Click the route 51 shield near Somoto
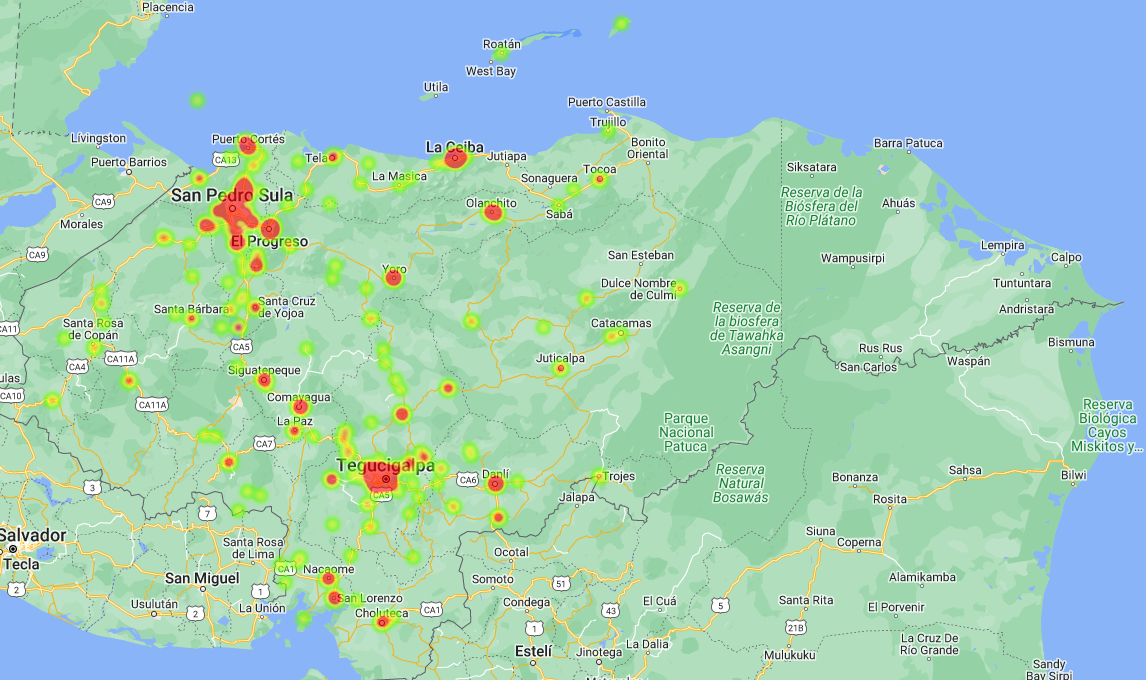 click(x=562, y=583)
